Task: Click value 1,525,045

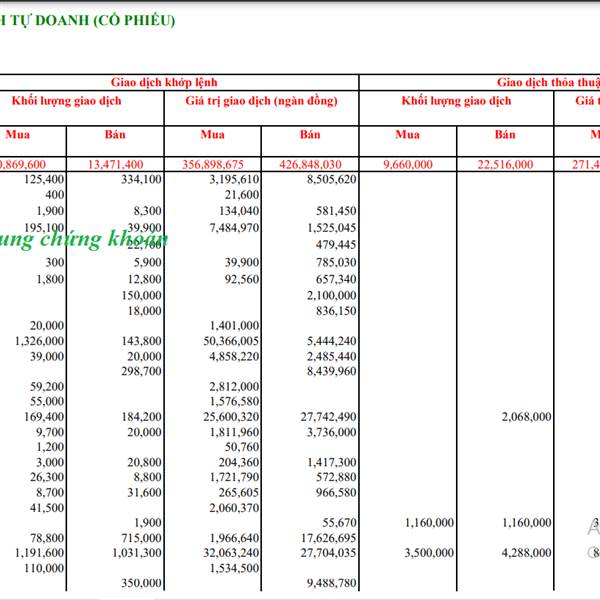Action: [x=332, y=228]
